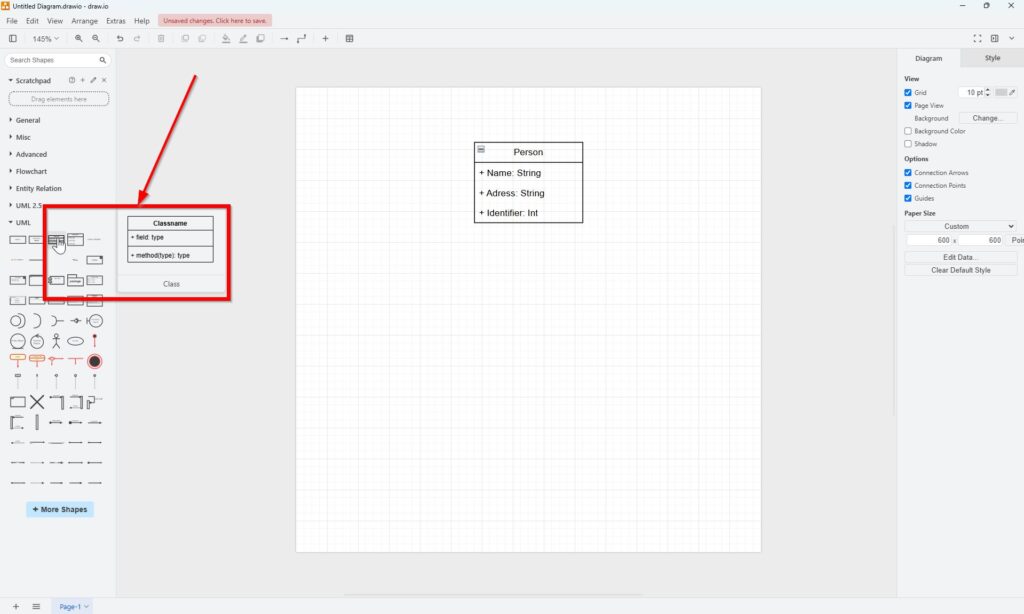The width and height of the screenshot is (1024, 614).
Task: Switch to the Style tab
Action: point(992,58)
